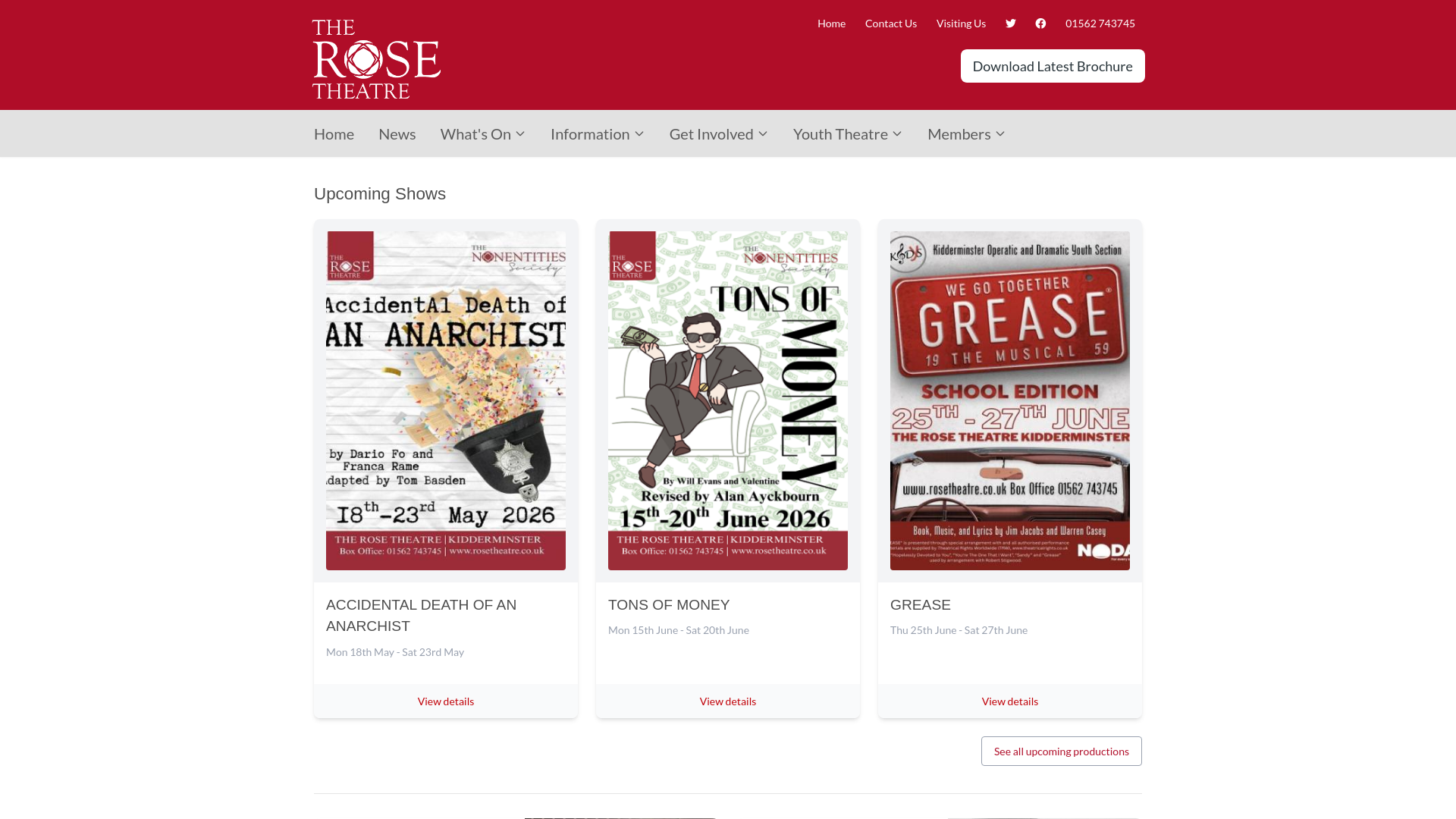Screen dimensions: 1456x819
Task: Expand the What's On dropdown menu
Action: click(x=482, y=134)
